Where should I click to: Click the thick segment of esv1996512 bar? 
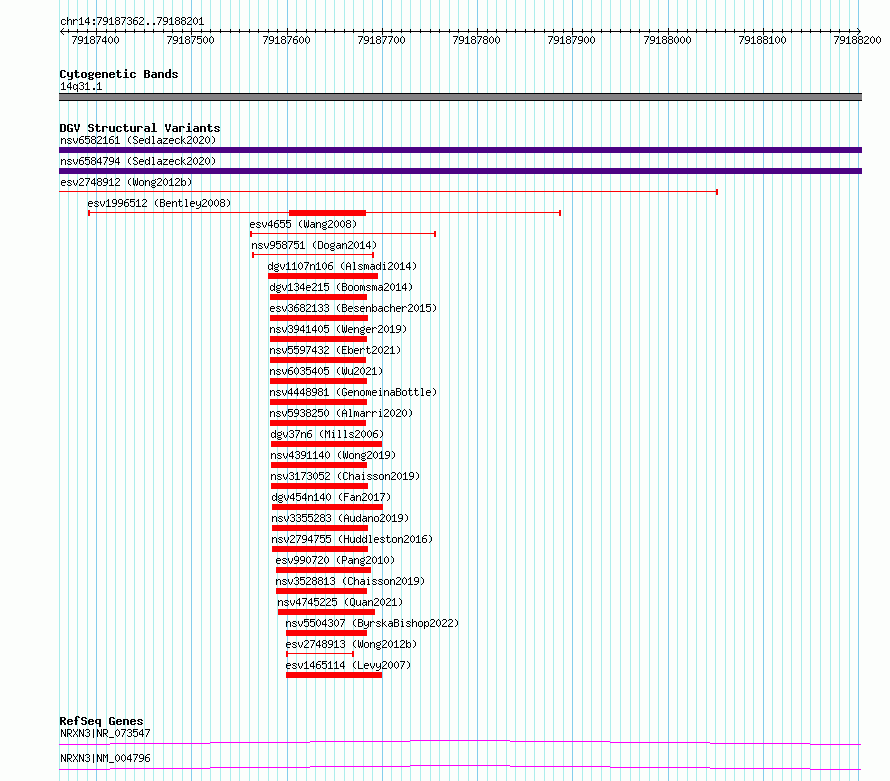tap(328, 213)
